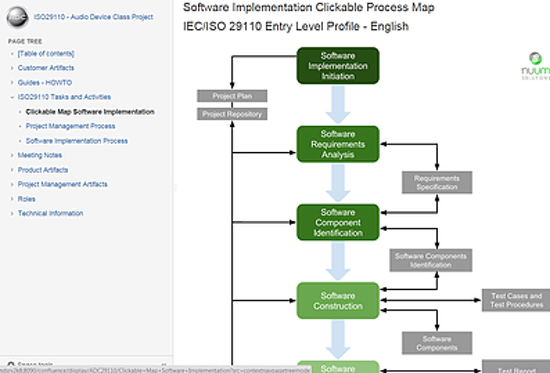Click Software Implementation Initiation process box

338,66
